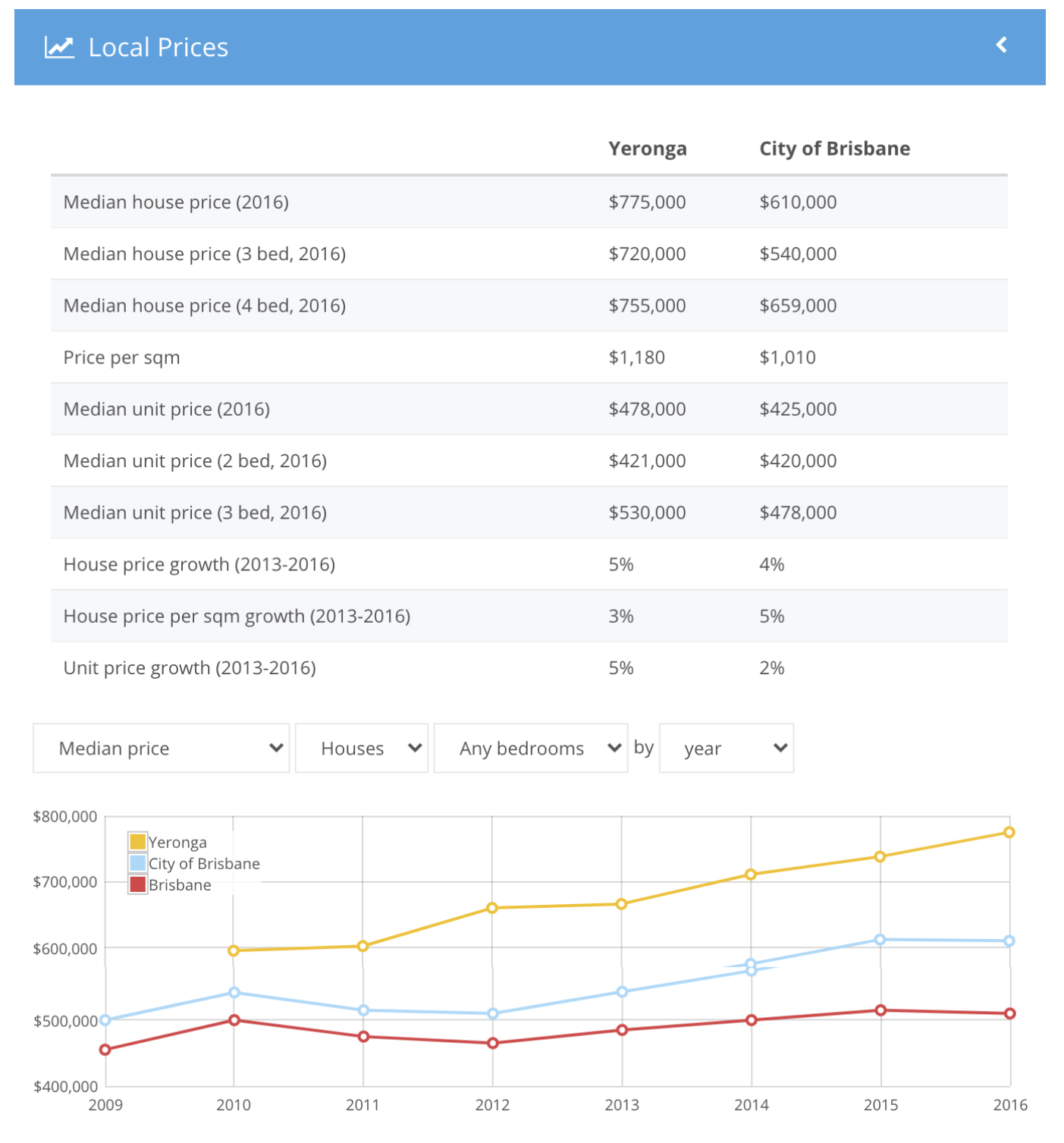Image resolution: width=1064 pixels, height=1143 pixels.
Task: Collapse the Local Prices panel chevron
Action: (1001, 45)
